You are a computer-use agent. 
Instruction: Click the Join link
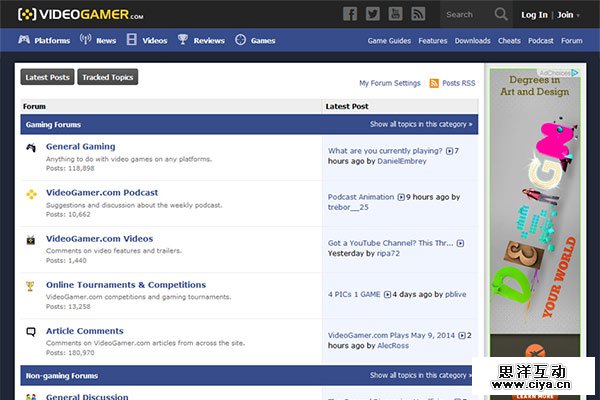click(x=565, y=15)
